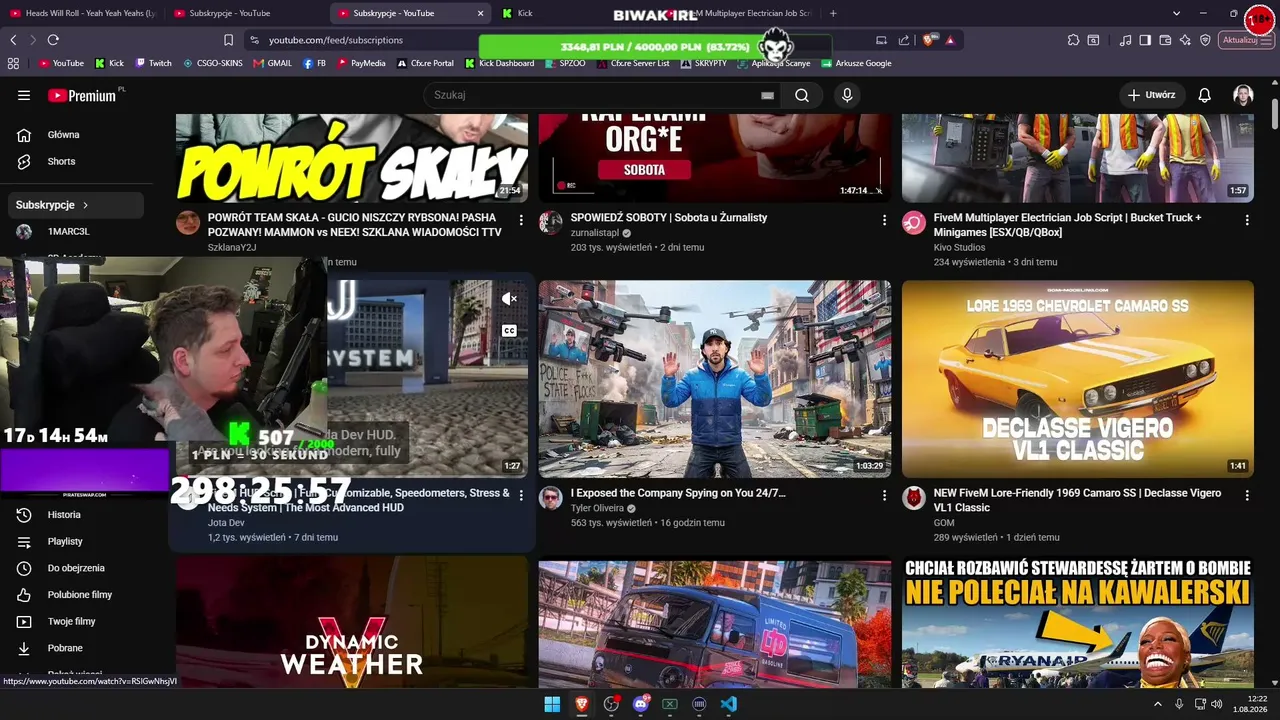Open Brave browser from the taskbar
The image size is (1280, 720).
(582, 704)
